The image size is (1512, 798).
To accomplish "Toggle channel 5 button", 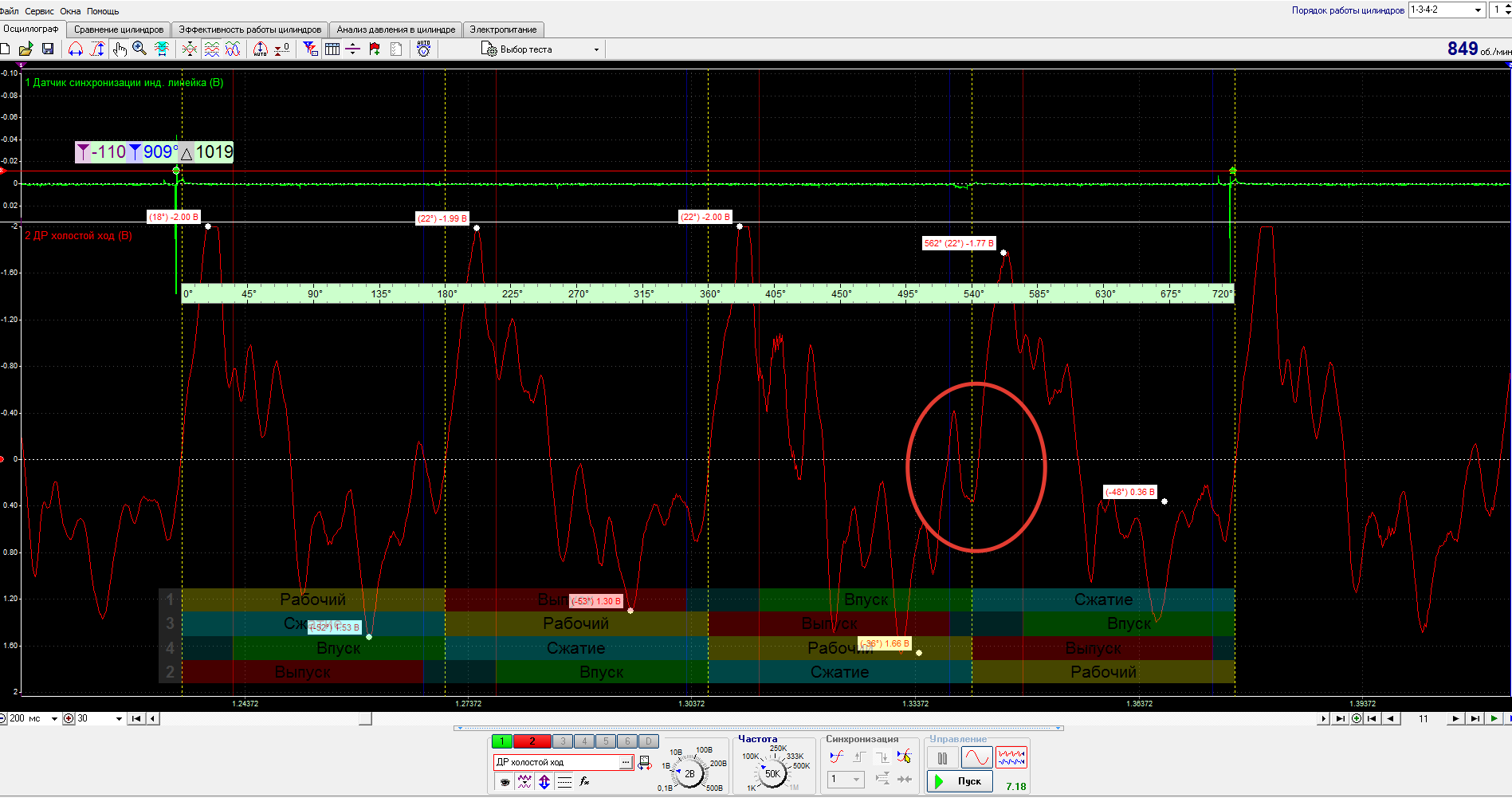I will [x=606, y=741].
